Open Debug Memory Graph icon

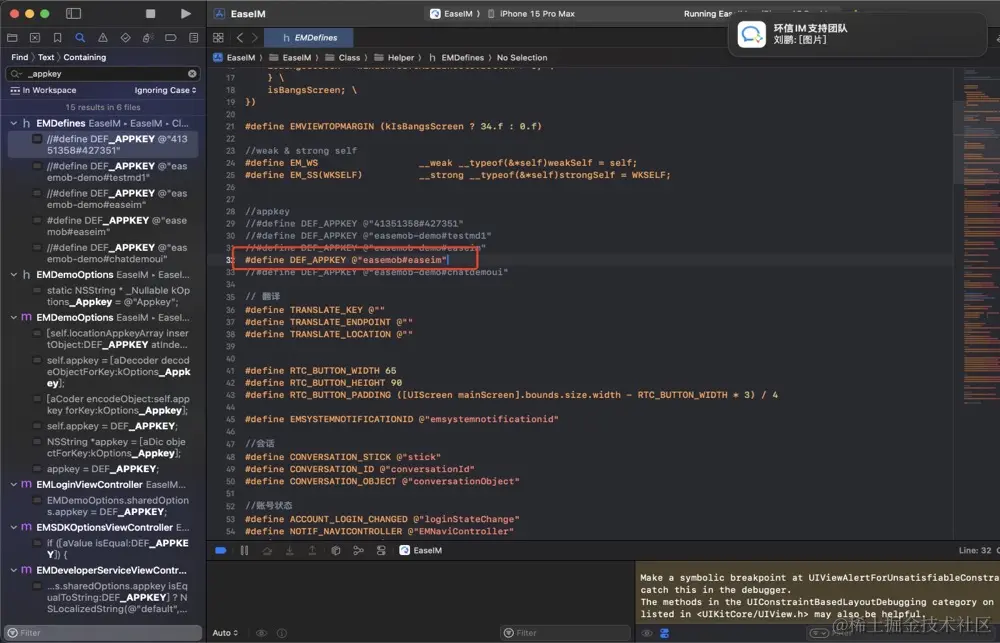pos(358,551)
